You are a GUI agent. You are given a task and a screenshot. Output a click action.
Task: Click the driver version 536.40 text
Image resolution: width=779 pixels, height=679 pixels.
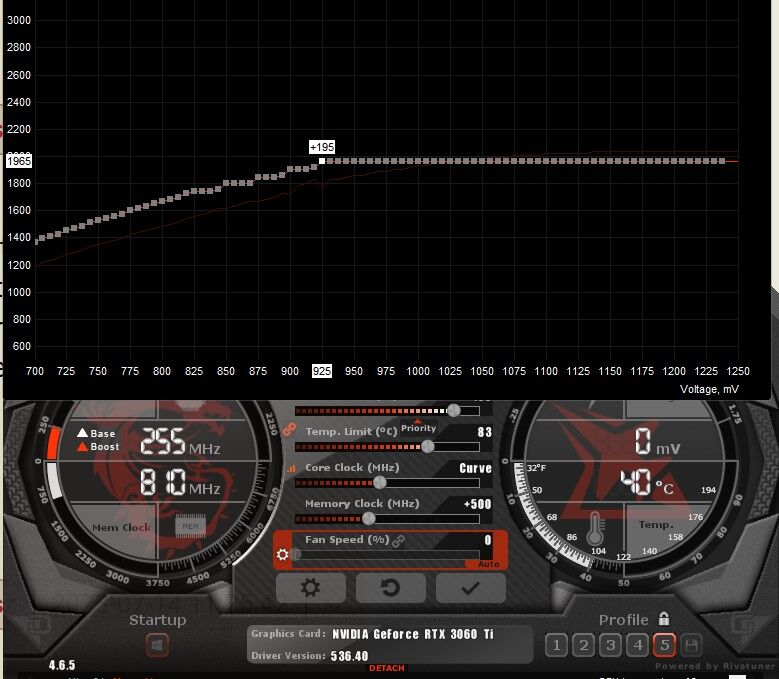pos(350,656)
